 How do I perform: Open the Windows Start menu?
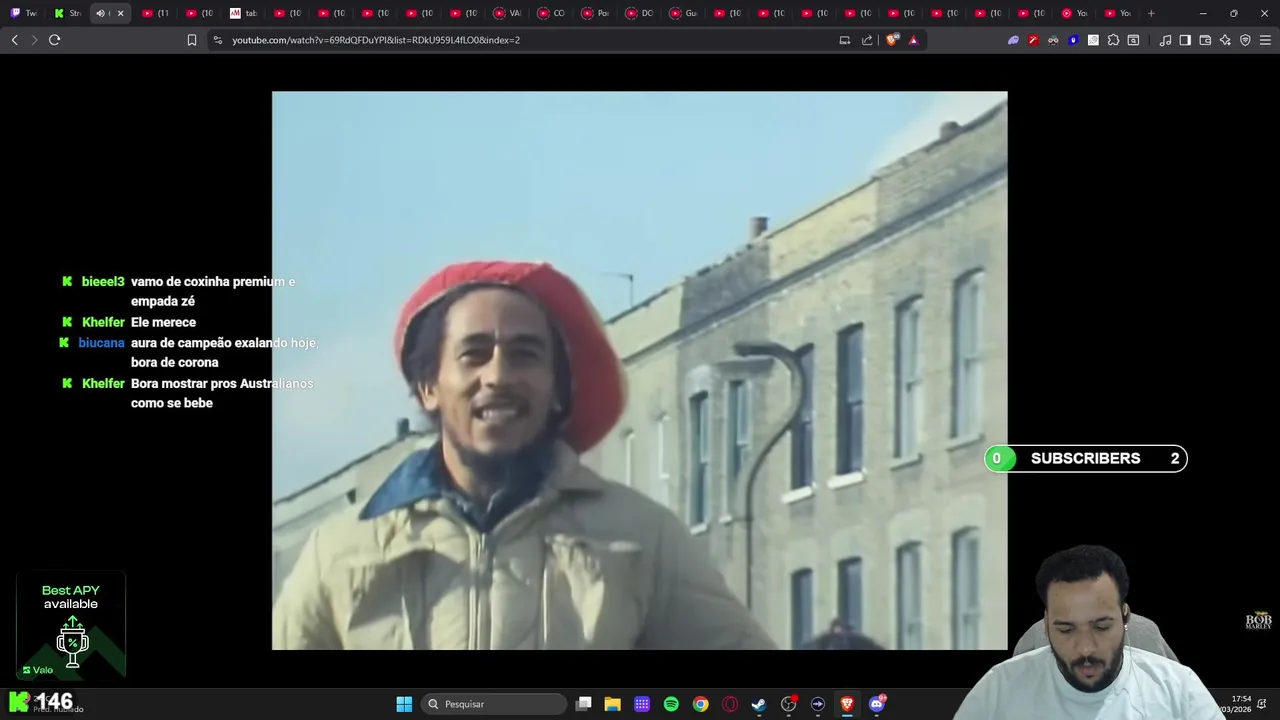(x=404, y=704)
